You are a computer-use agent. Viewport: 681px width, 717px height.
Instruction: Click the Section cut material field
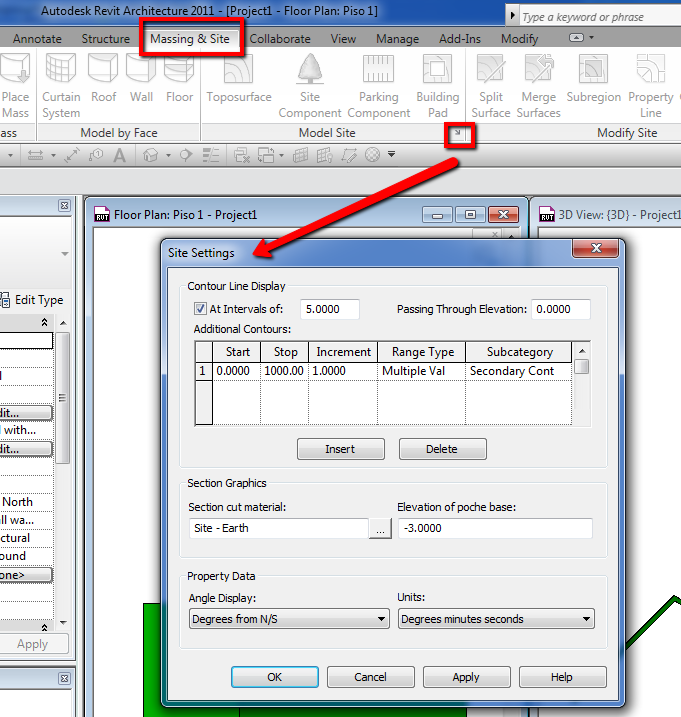pyautogui.click(x=279, y=528)
